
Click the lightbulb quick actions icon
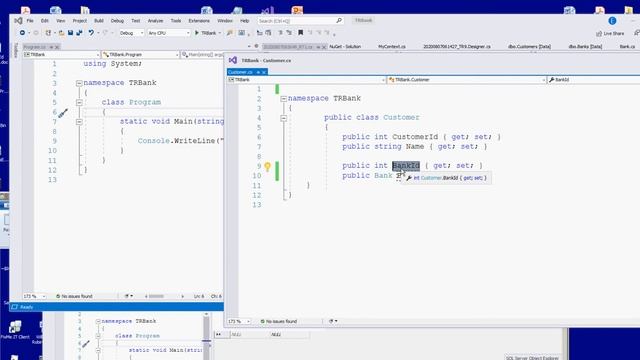click(267, 166)
